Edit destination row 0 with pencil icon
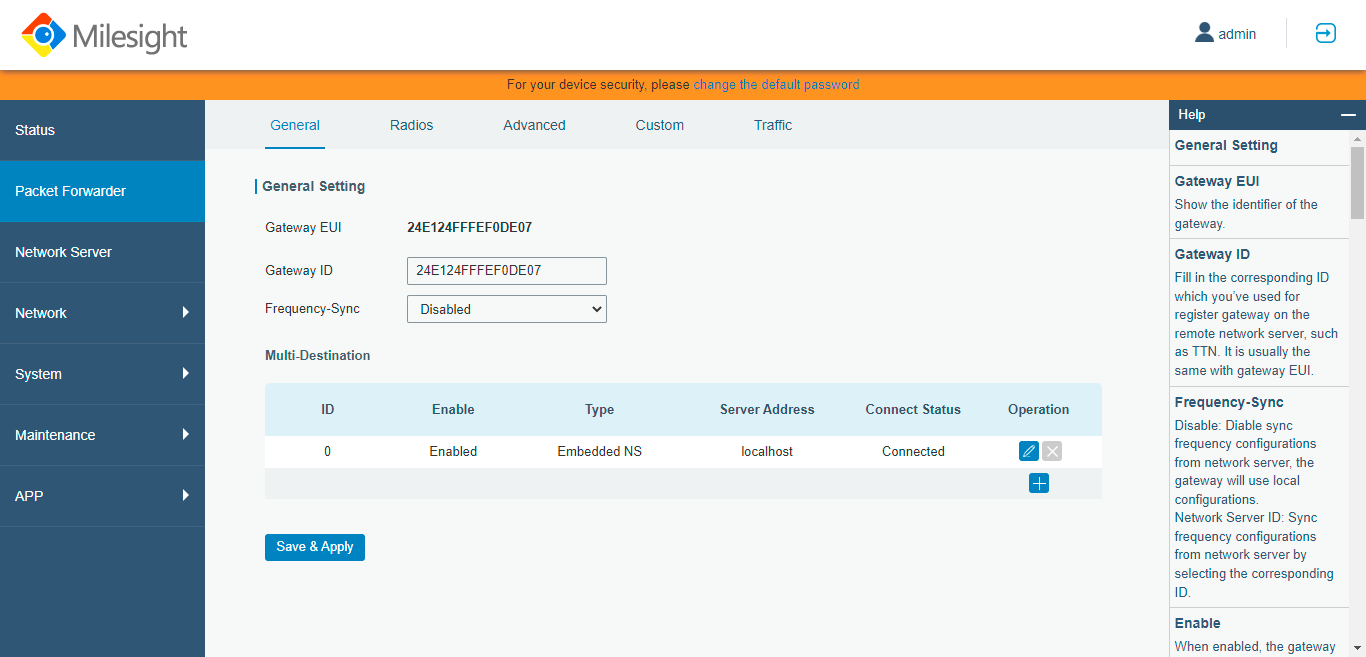 coord(1029,451)
